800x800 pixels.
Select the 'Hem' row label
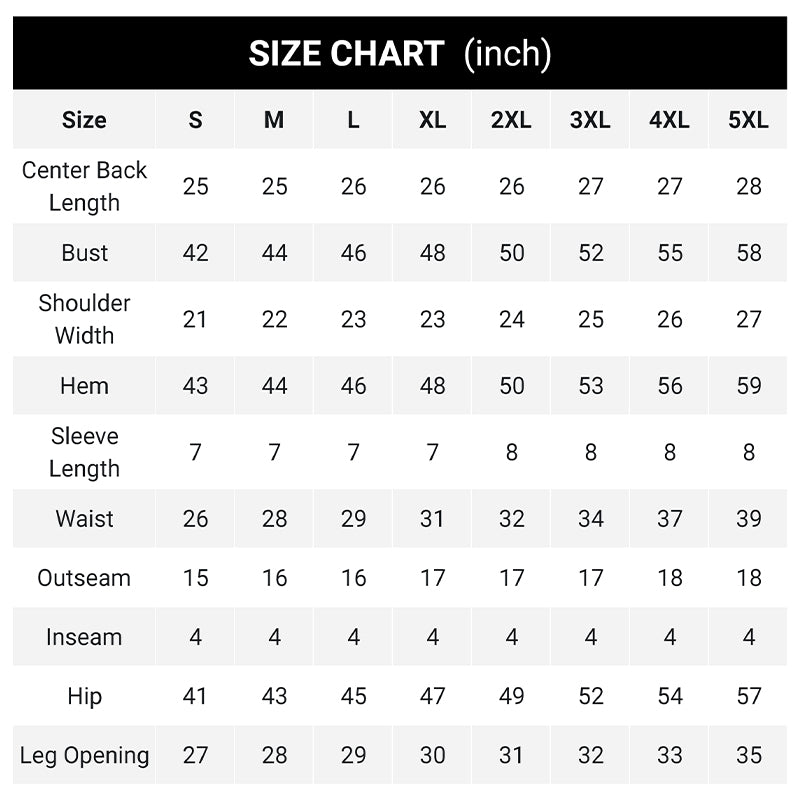click(84, 386)
